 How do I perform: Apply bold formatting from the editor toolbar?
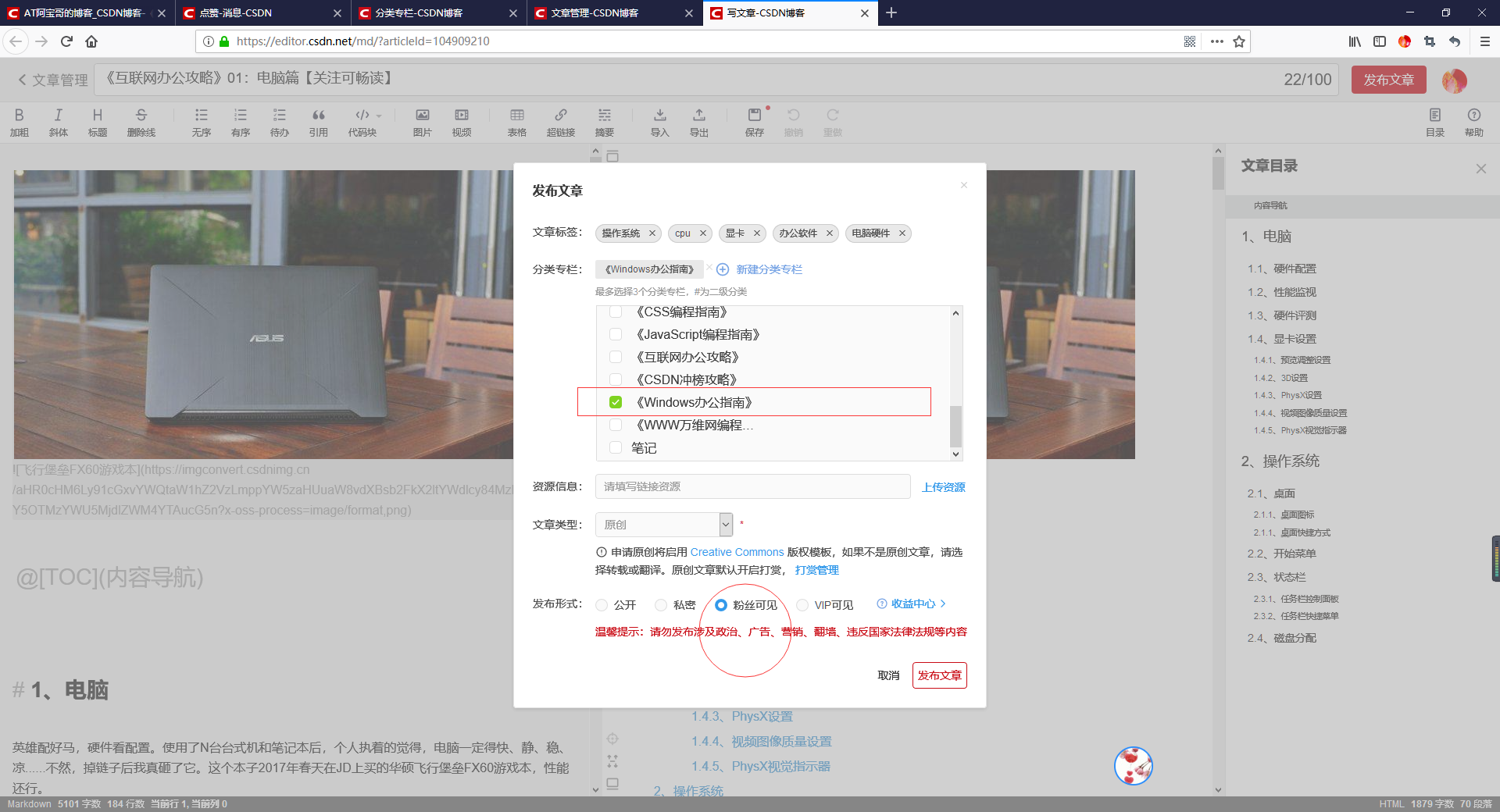(20, 123)
